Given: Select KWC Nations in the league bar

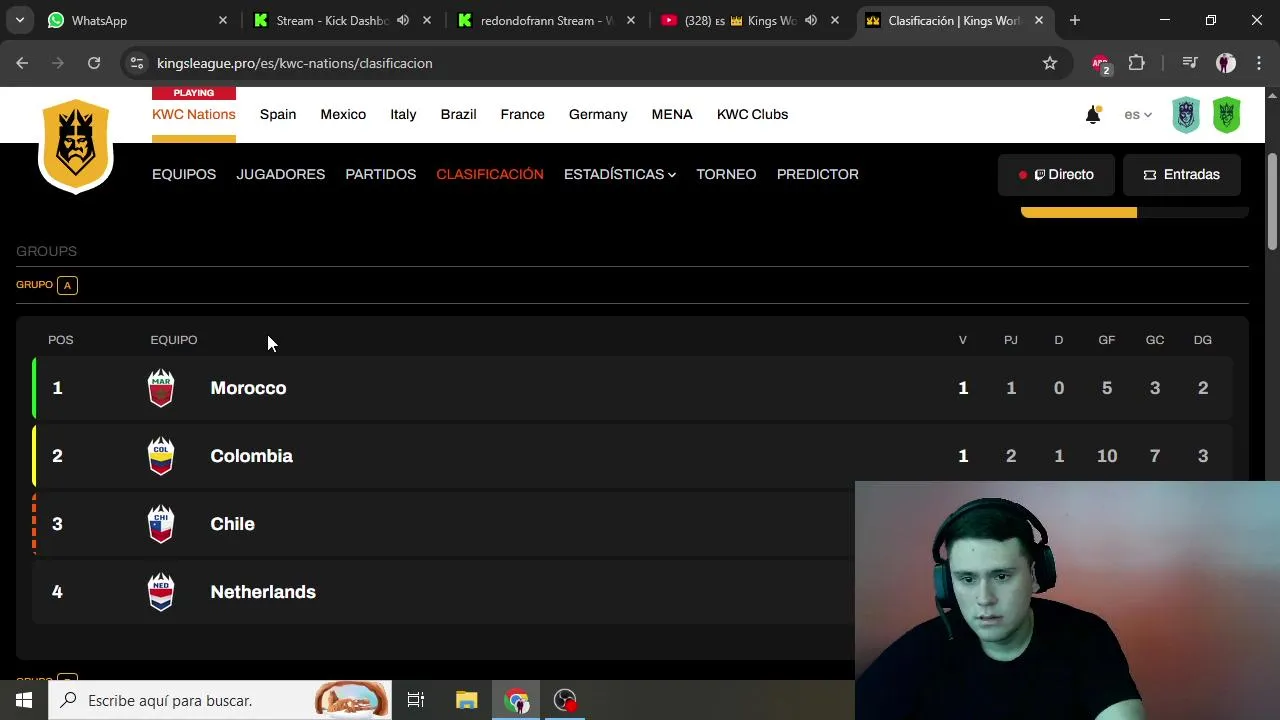Looking at the screenshot, I should coord(194,114).
